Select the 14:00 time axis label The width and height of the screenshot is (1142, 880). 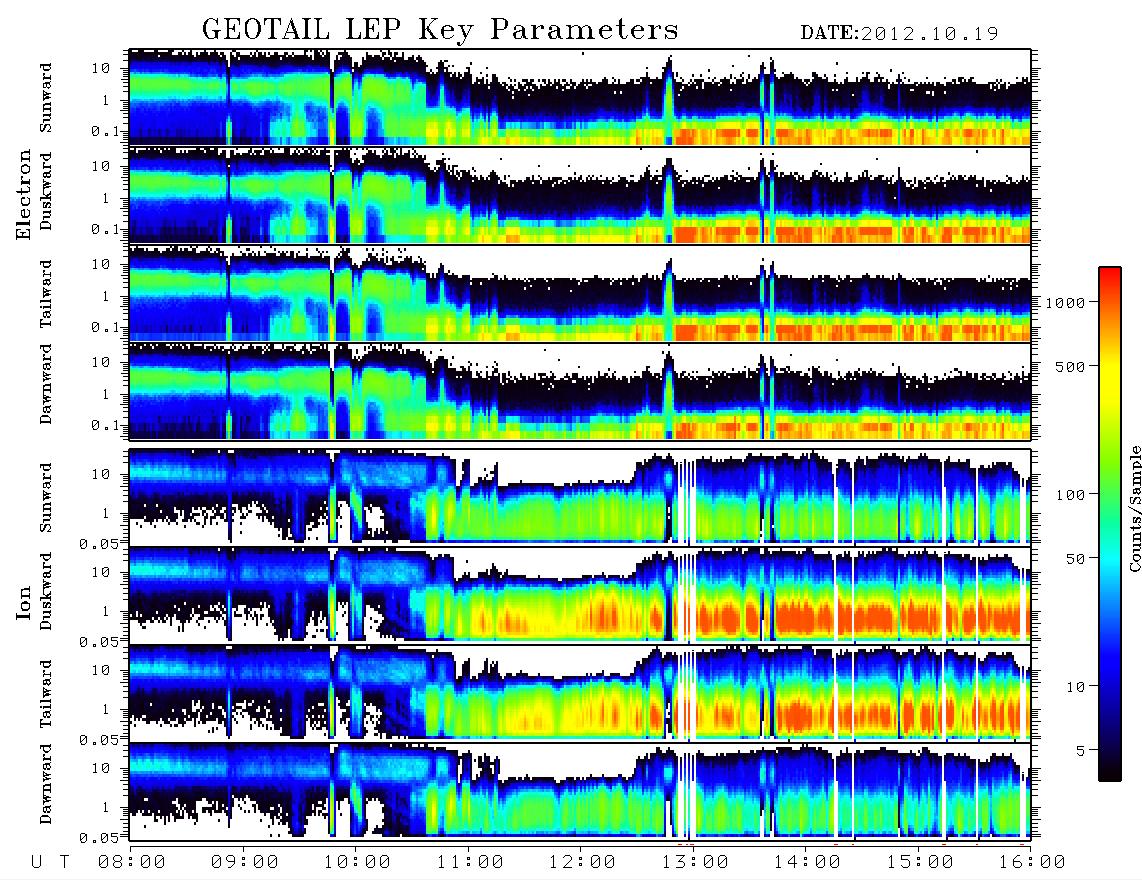[807, 862]
